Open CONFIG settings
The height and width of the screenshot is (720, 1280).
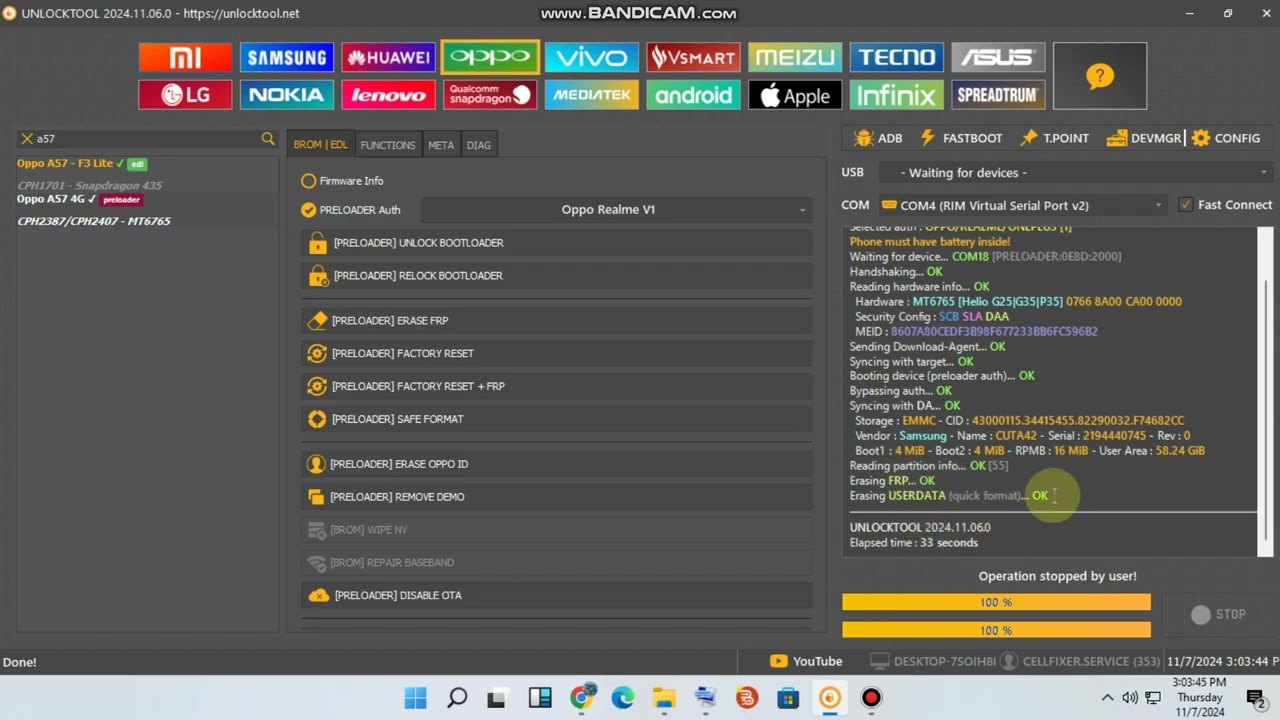click(x=1226, y=138)
